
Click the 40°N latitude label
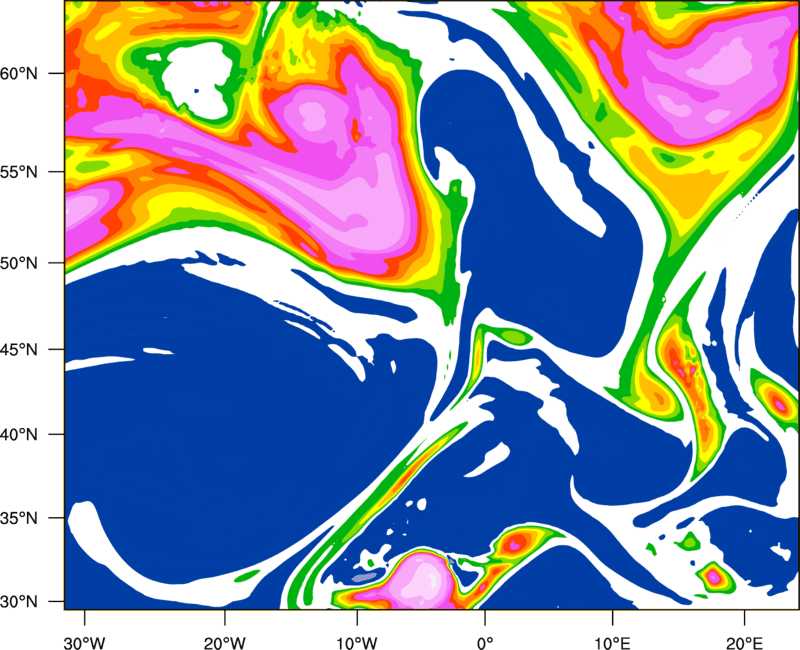click(19, 435)
